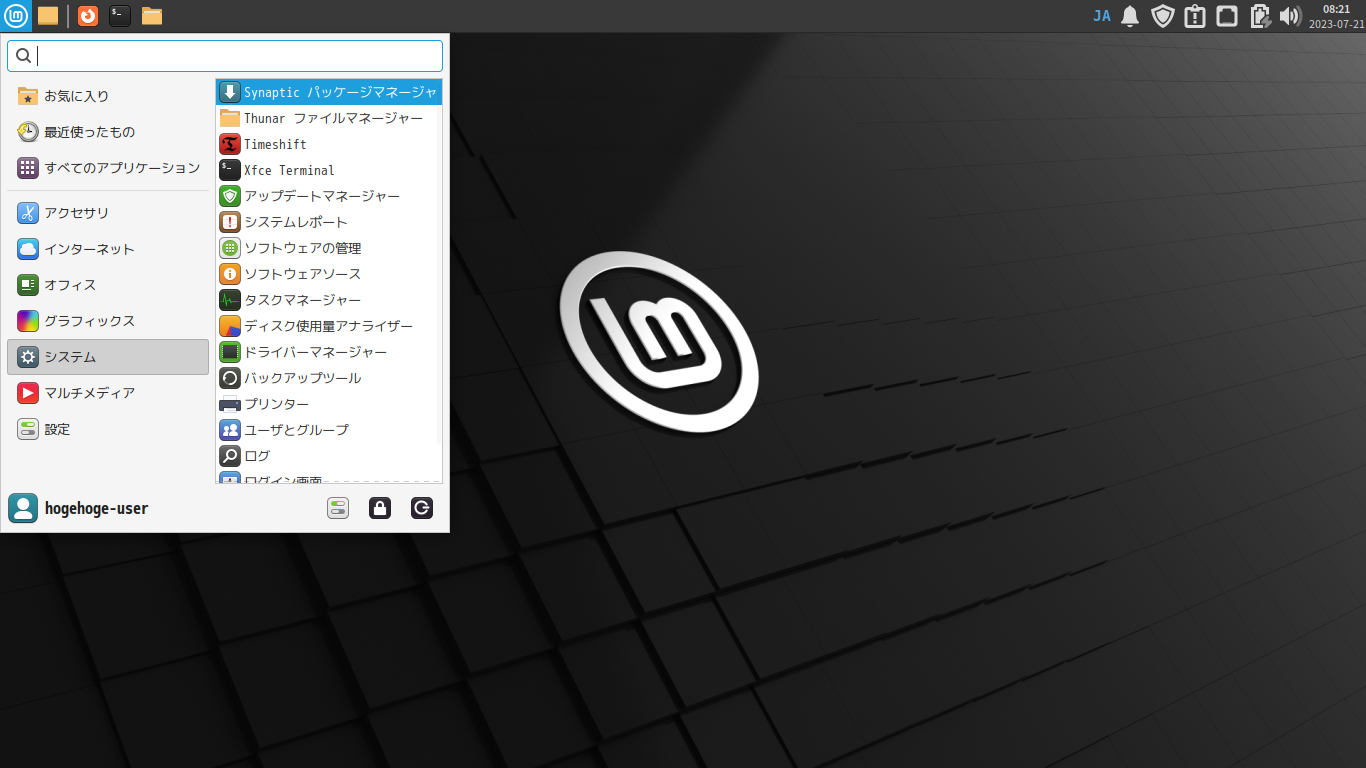Open ログ viewer entry
Image resolution: width=1366 pixels, height=768 pixels.
pos(329,456)
